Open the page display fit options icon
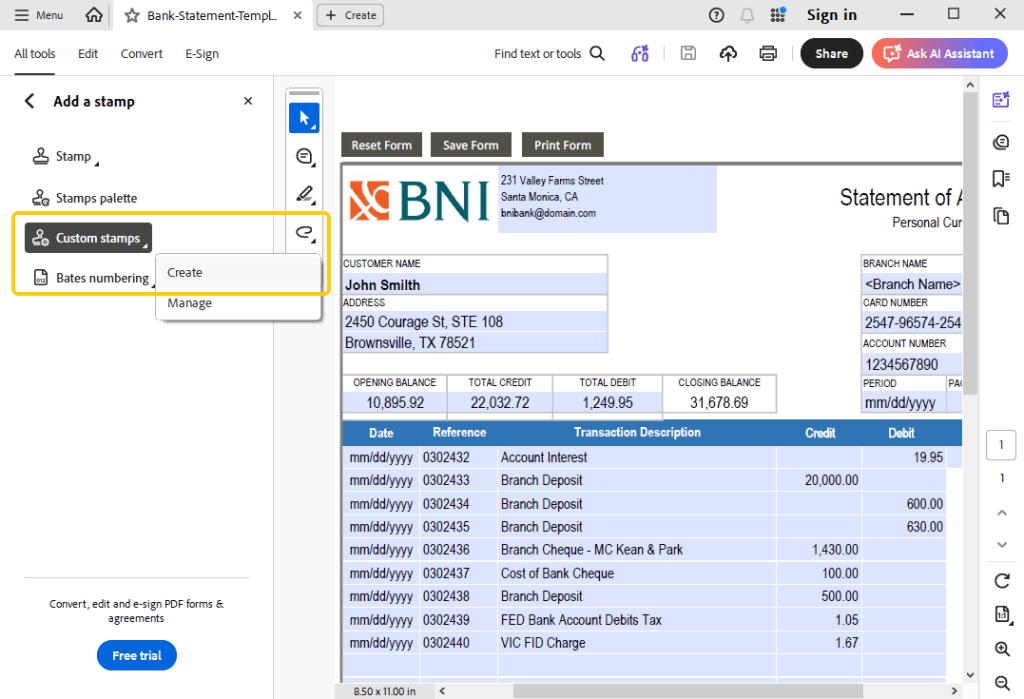Viewport: 1024px width, 699px height. coord(1002,614)
